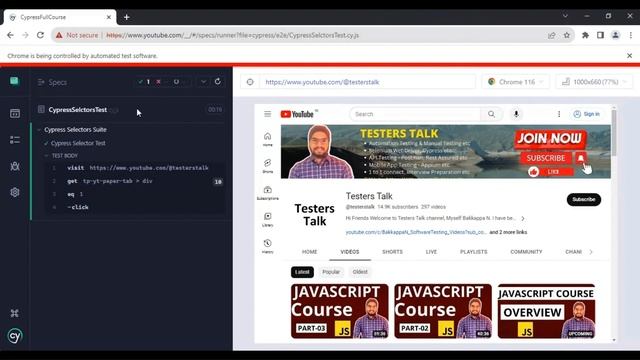This screenshot has width=640, height=360.
Task: Collapse TEST BODY section
Action: tap(61, 156)
